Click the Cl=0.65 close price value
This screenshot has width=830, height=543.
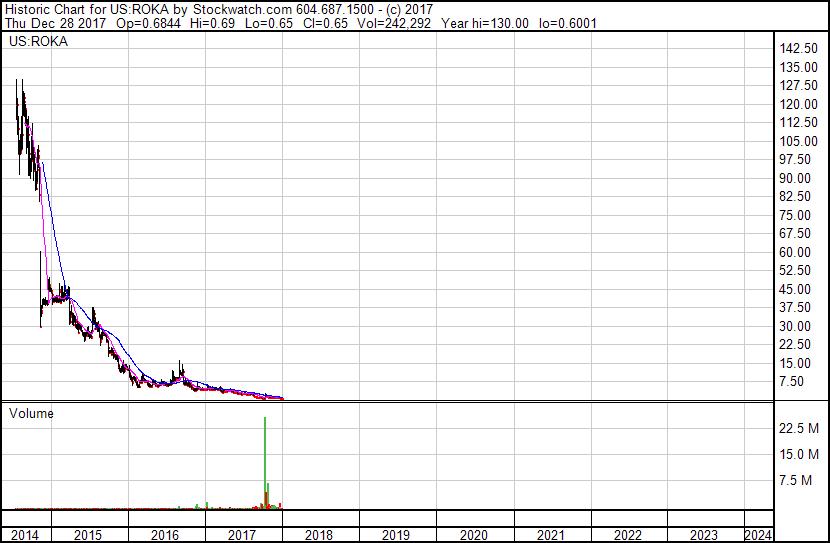pyautogui.click(x=326, y=24)
